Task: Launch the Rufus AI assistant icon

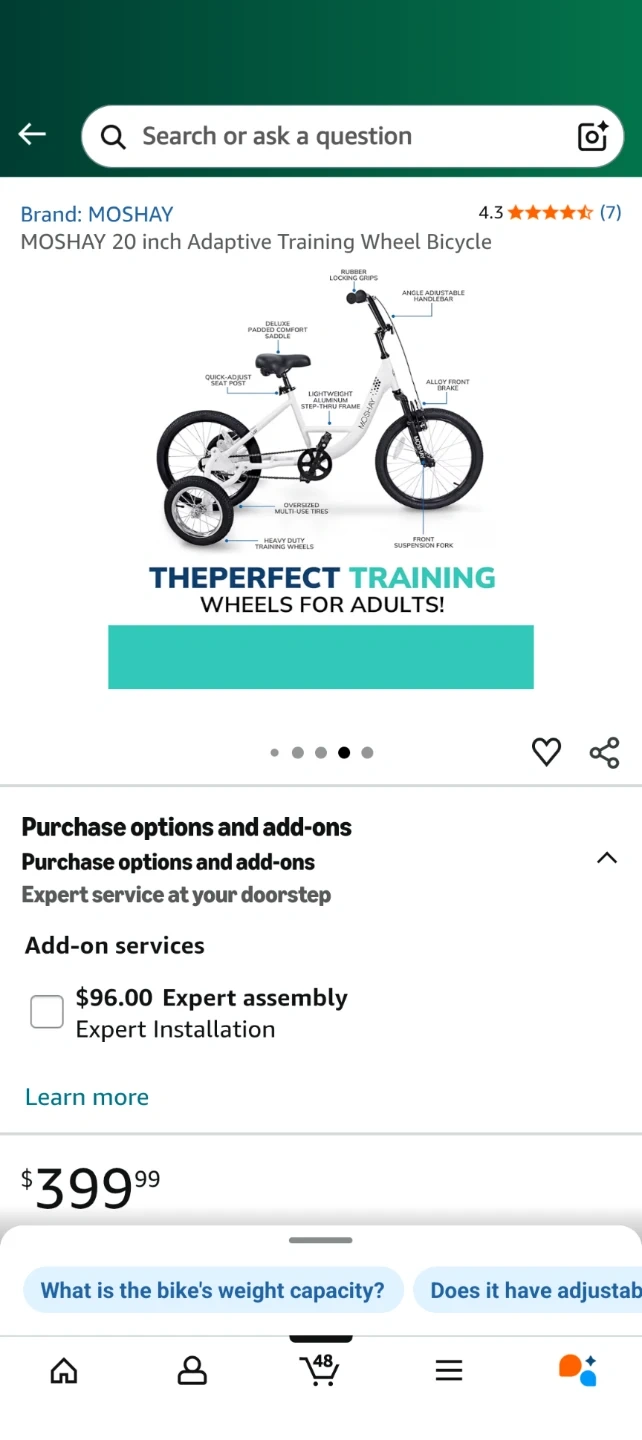Action: (x=577, y=1369)
